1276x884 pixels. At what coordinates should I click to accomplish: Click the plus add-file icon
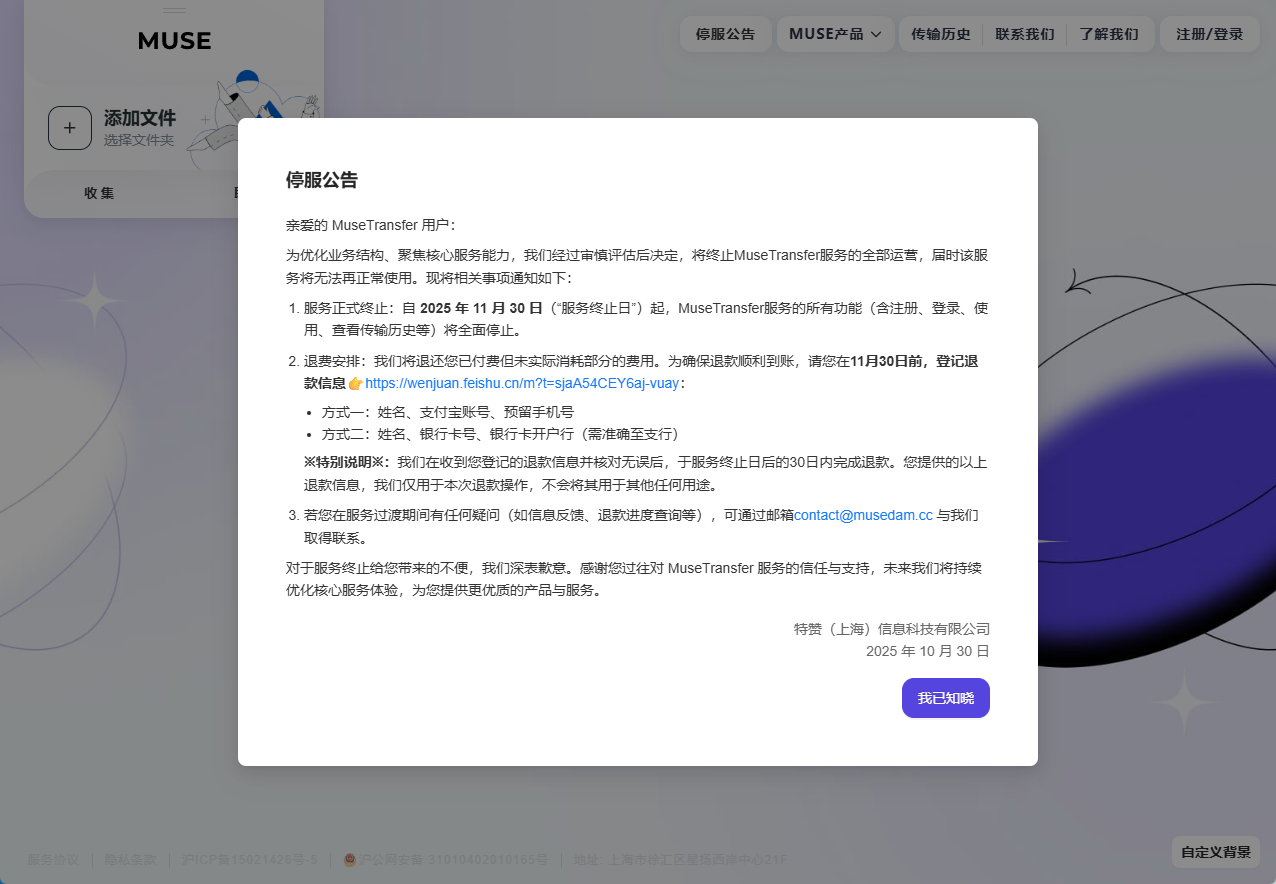pyautogui.click(x=70, y=128)
